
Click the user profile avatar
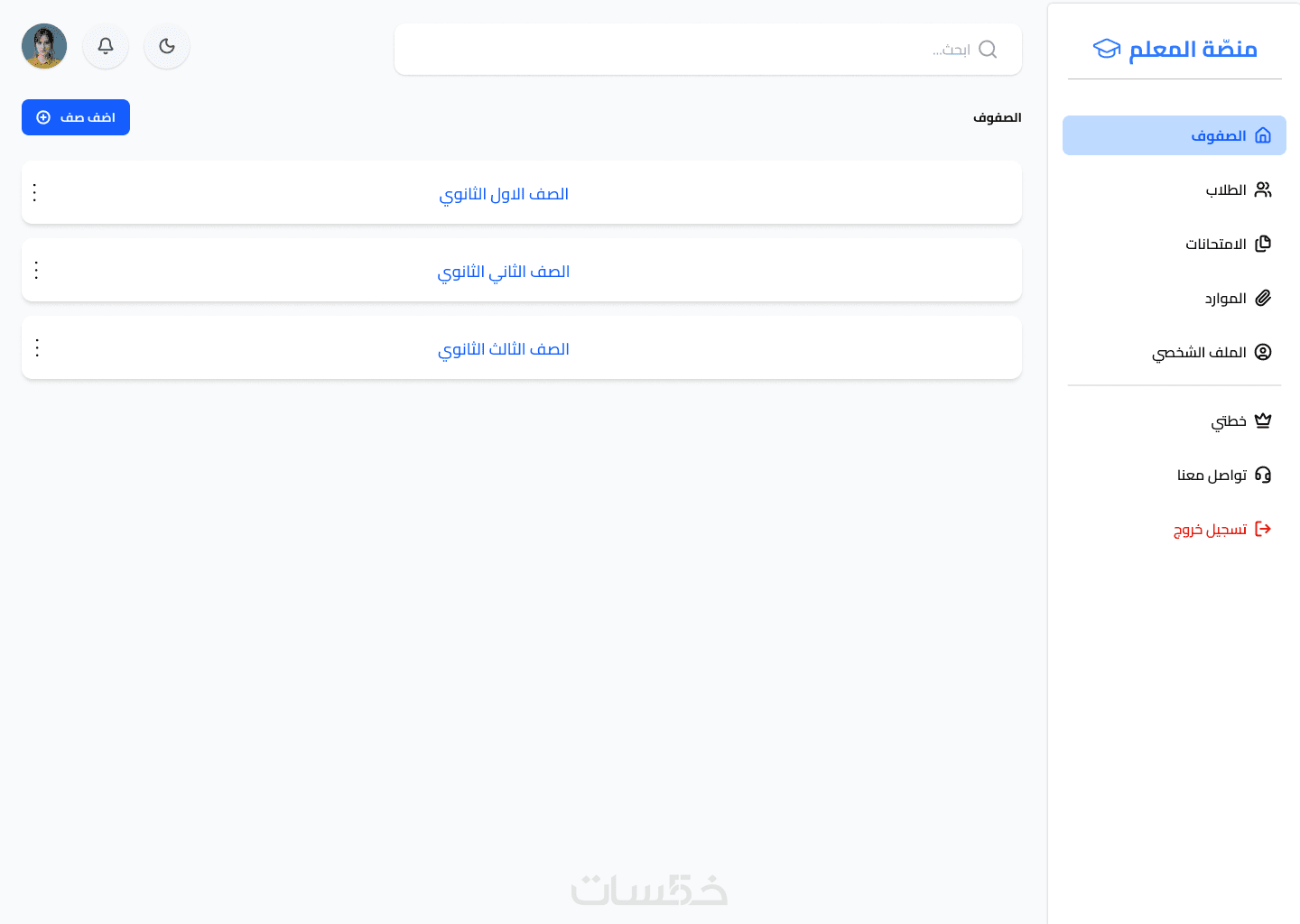tap(44, 46)
